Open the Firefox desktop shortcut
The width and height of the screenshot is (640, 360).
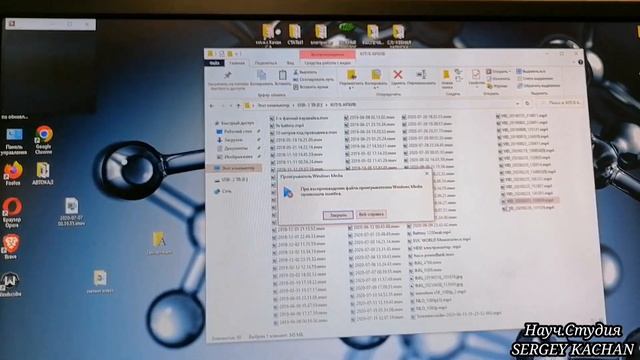coord(13,173)
